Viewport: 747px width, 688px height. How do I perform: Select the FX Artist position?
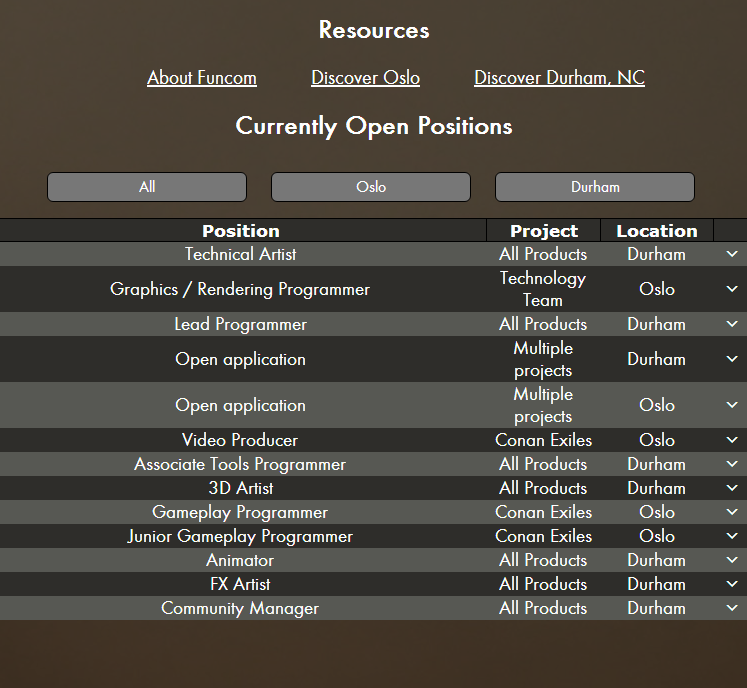pyautogui.click(x=240, y=584)
